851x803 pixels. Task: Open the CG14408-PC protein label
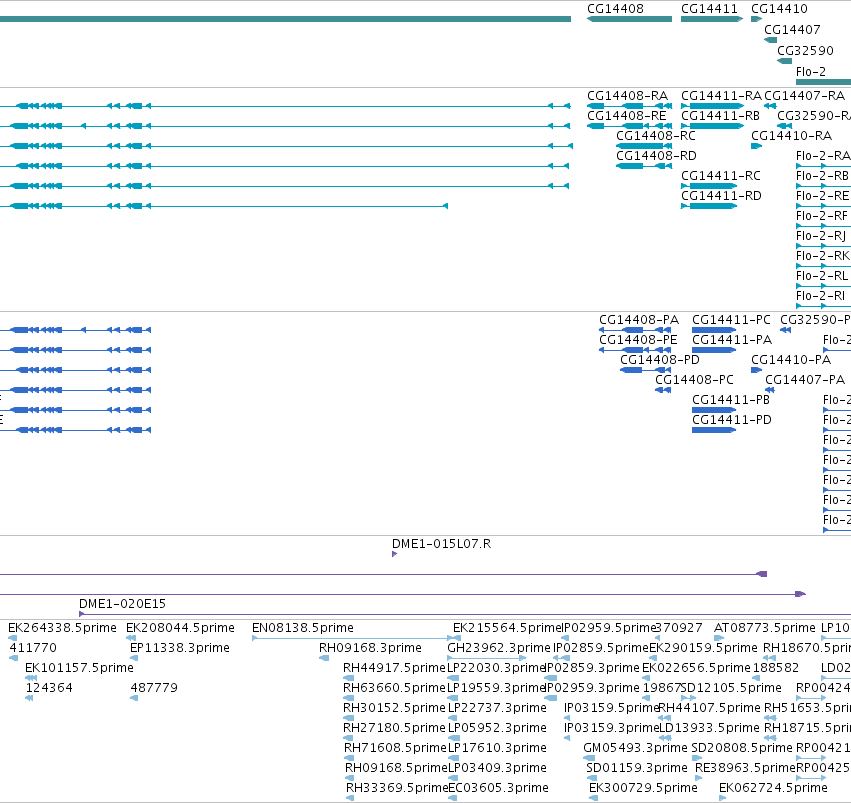[x=694, y=380]
